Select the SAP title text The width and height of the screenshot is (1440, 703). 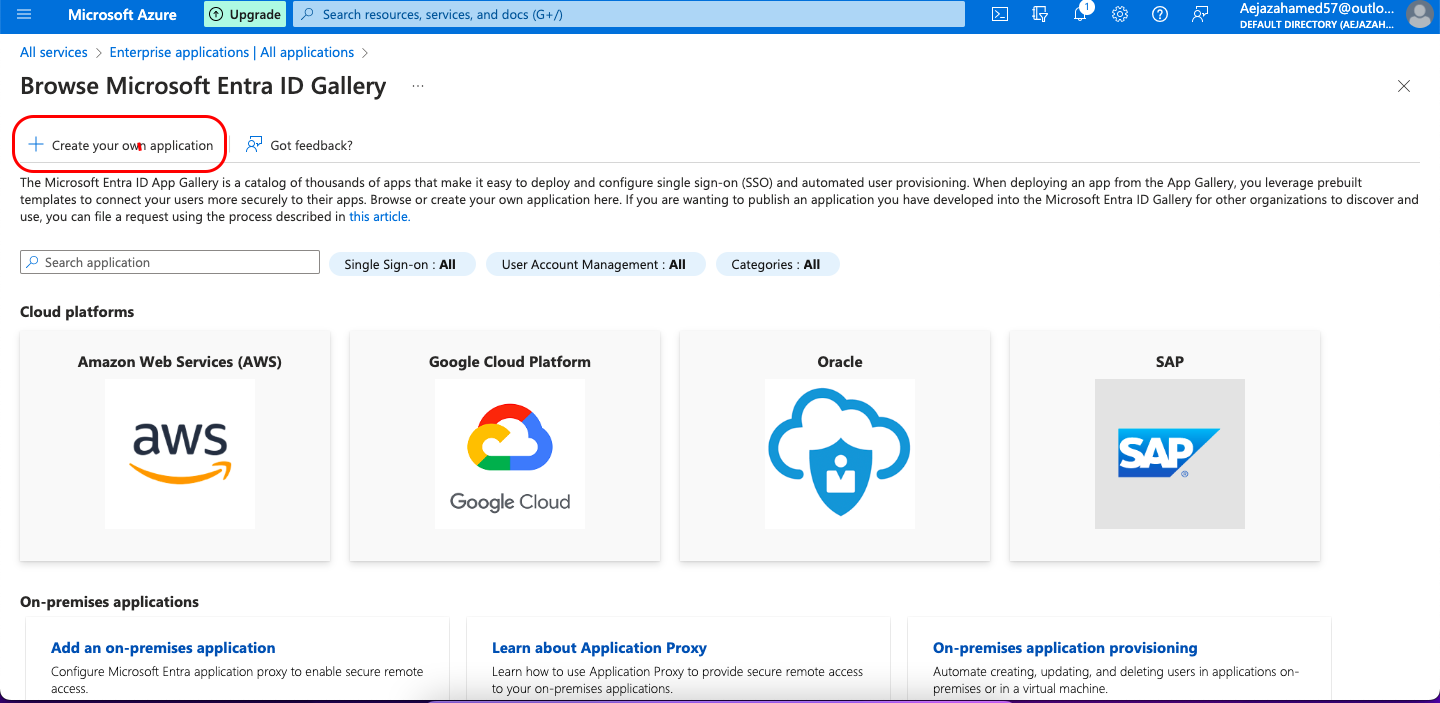click(1170, 362)
